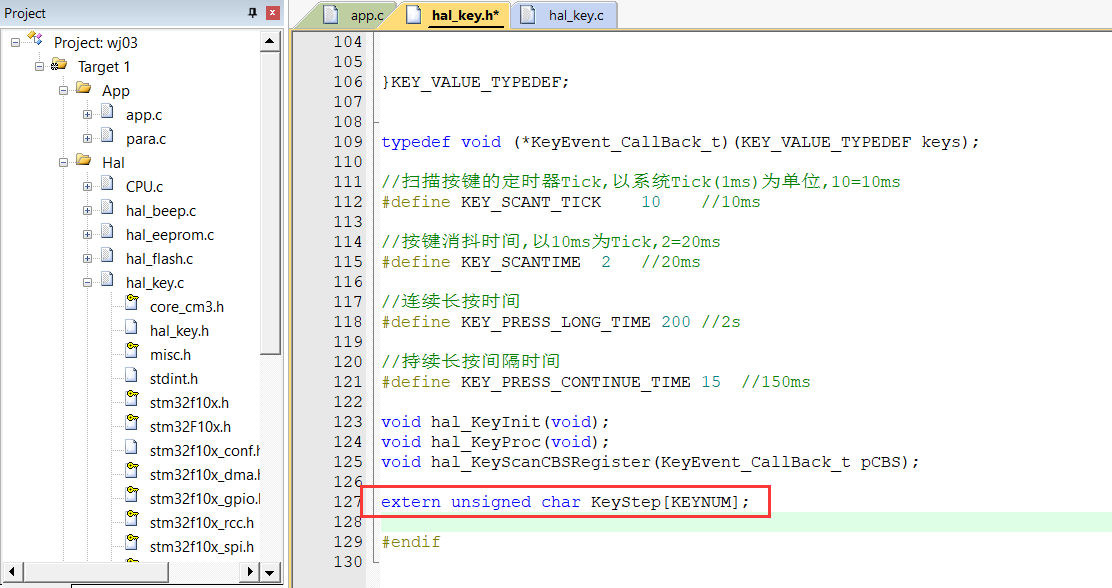Switch to the hal_key.c editor tab

[x=575, y=15]
